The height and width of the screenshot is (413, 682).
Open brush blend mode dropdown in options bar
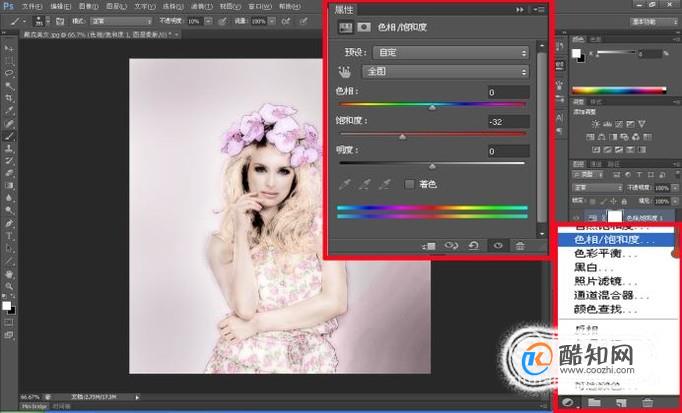[x=121, y=21]
